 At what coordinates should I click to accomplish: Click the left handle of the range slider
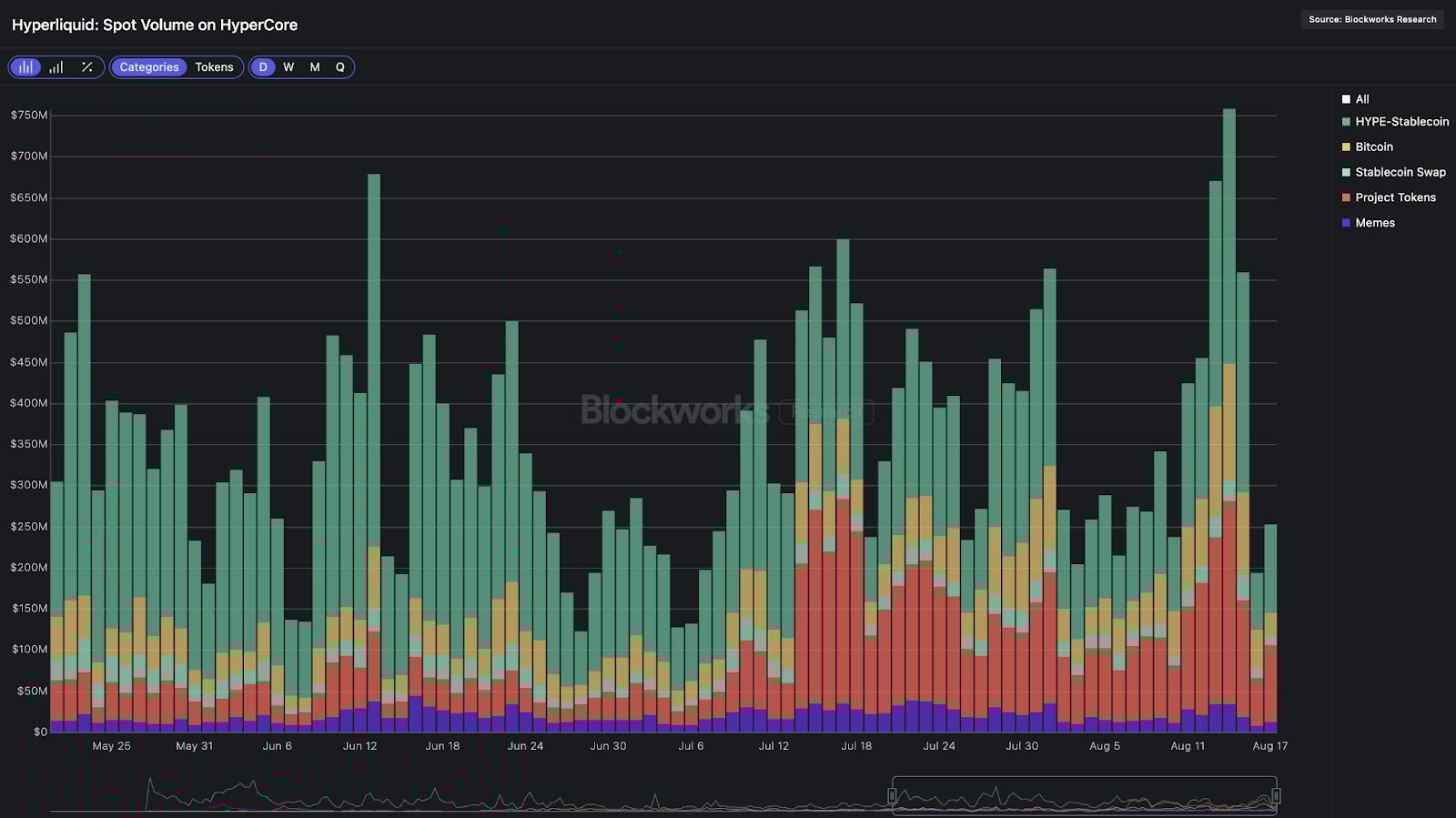892,796
